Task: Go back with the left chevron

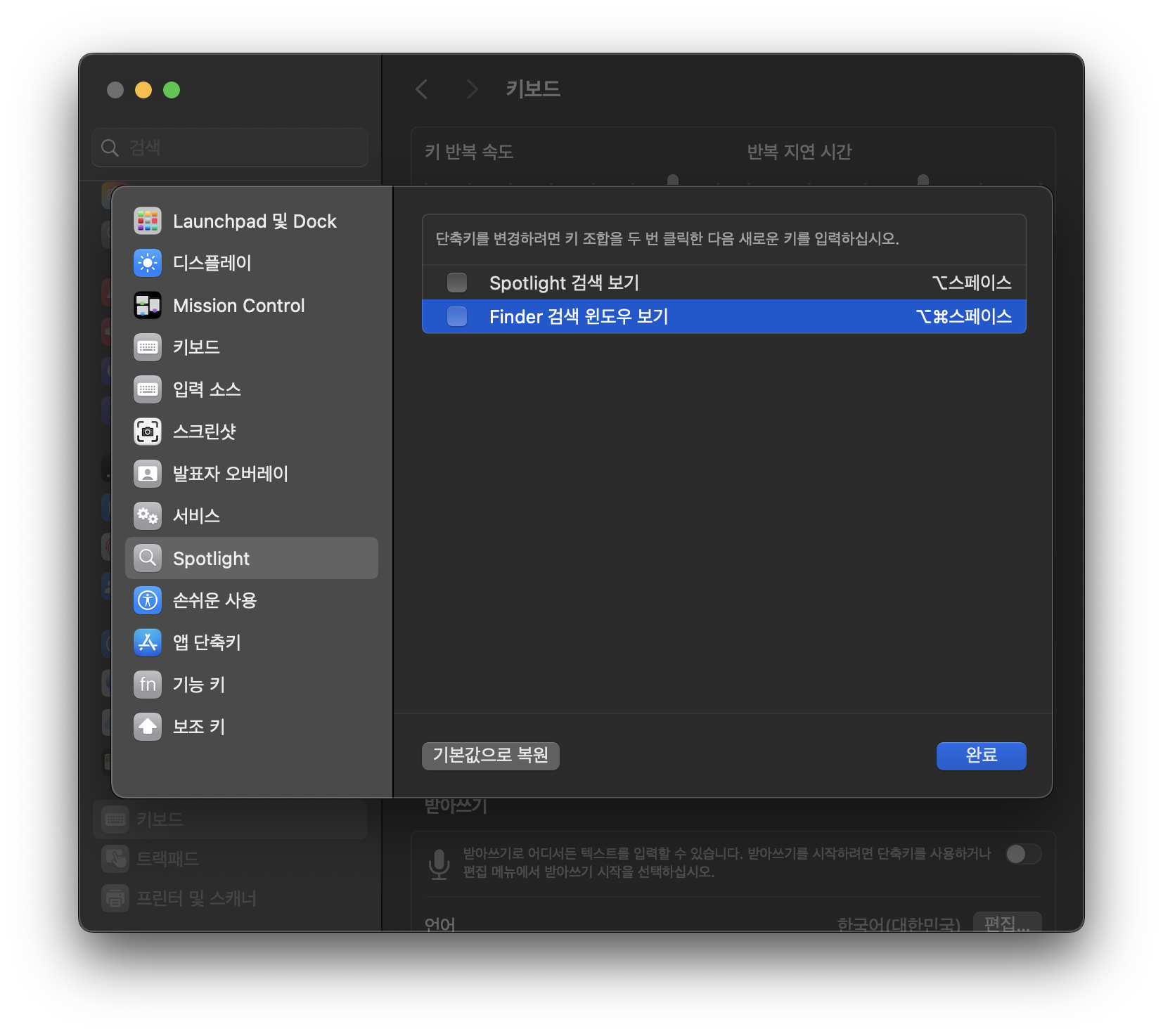Action: (x=422, y=89)
